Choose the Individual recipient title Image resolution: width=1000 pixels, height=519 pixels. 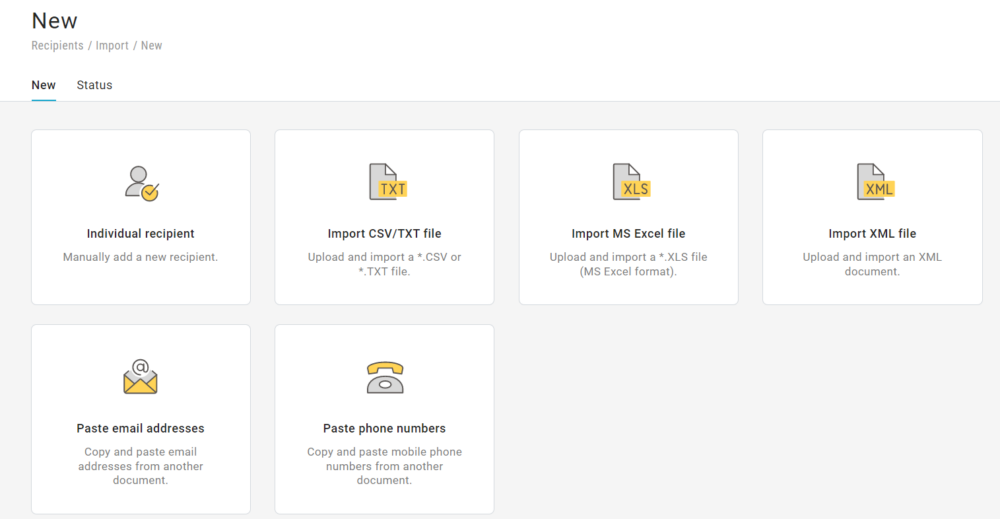(x=141, y=234)
